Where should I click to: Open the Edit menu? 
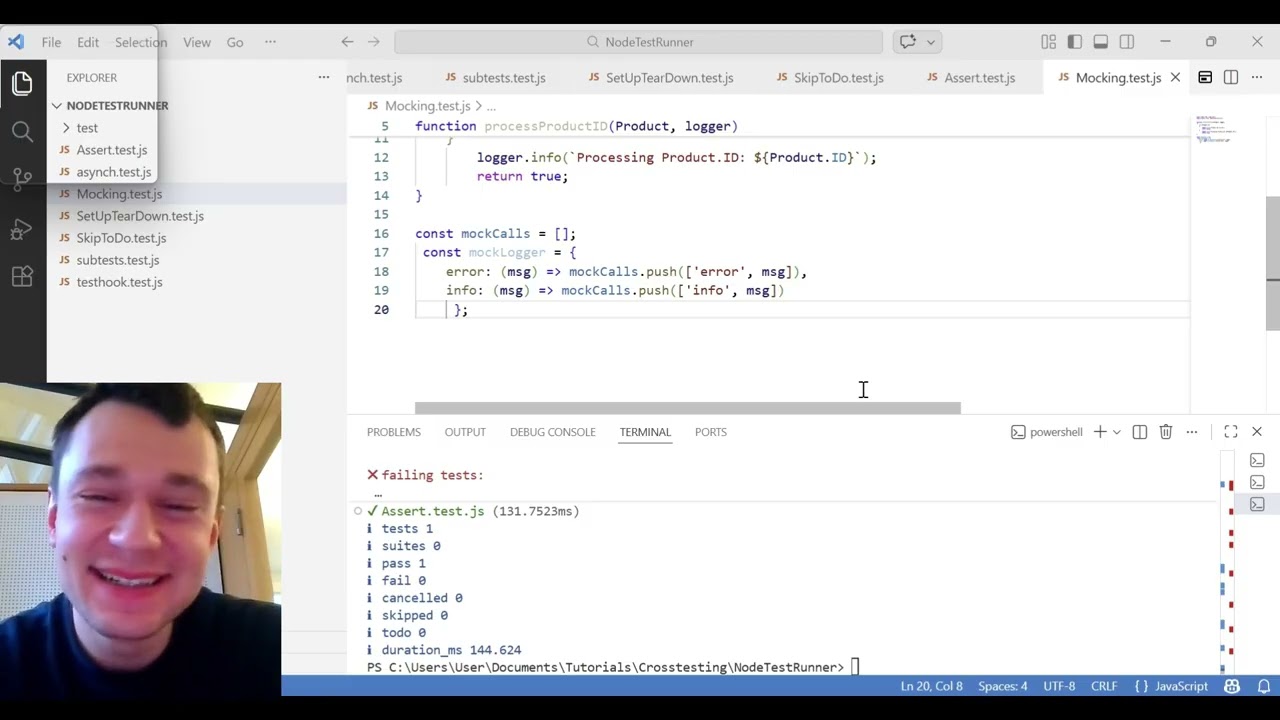click(88, 42)
